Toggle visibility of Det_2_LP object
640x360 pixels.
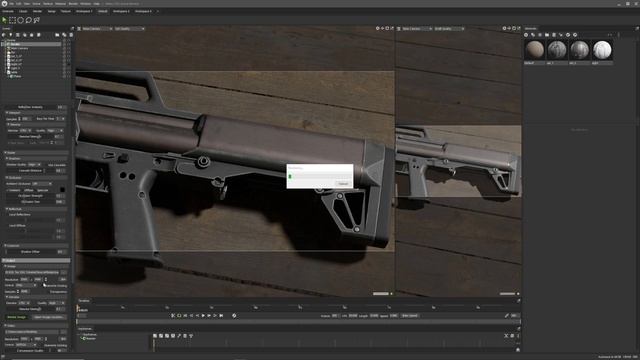coord(64,60)
